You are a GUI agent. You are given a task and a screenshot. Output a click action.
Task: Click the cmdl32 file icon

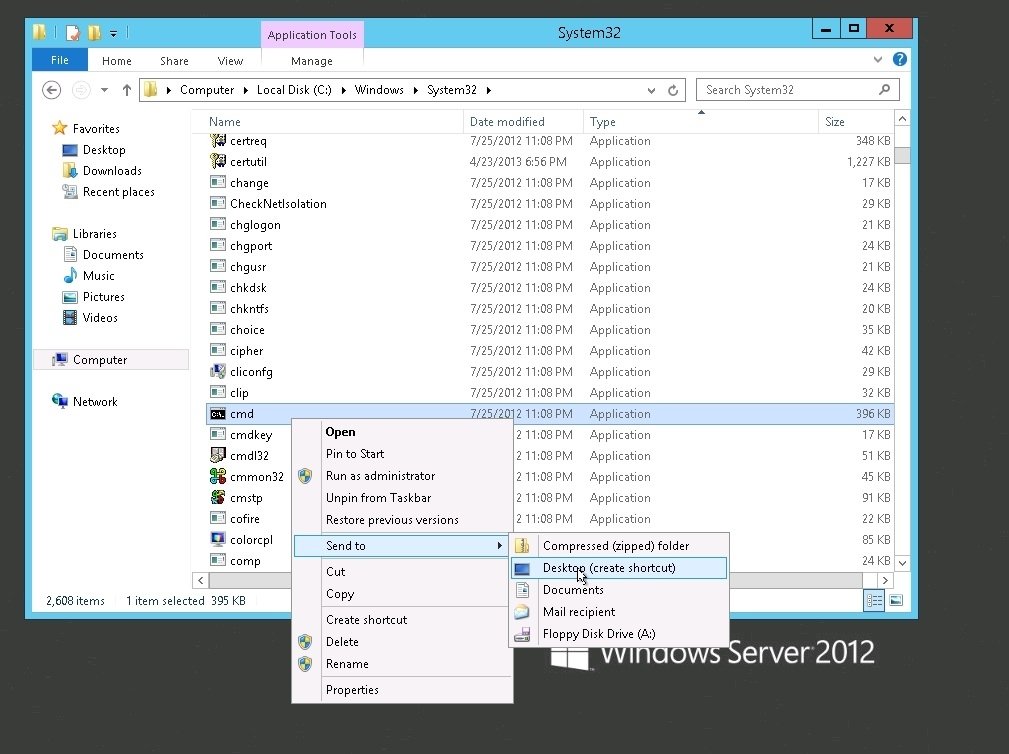218,455
